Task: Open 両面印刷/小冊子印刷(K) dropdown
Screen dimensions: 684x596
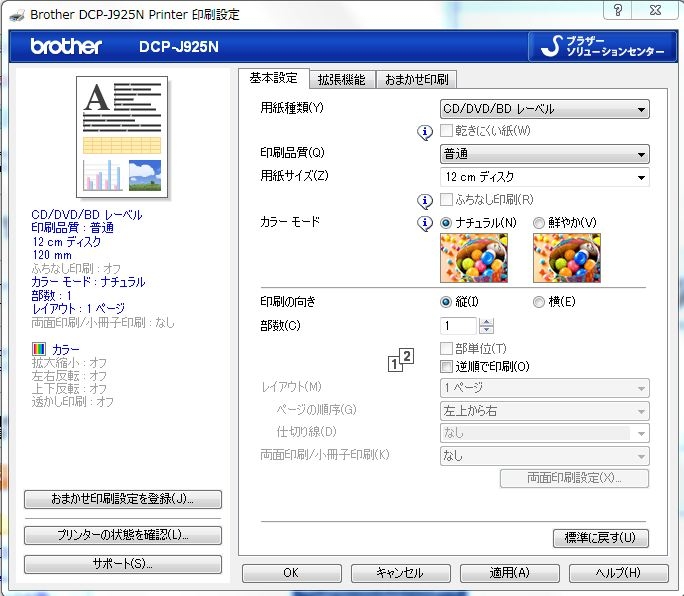Action: pos(544,456)
